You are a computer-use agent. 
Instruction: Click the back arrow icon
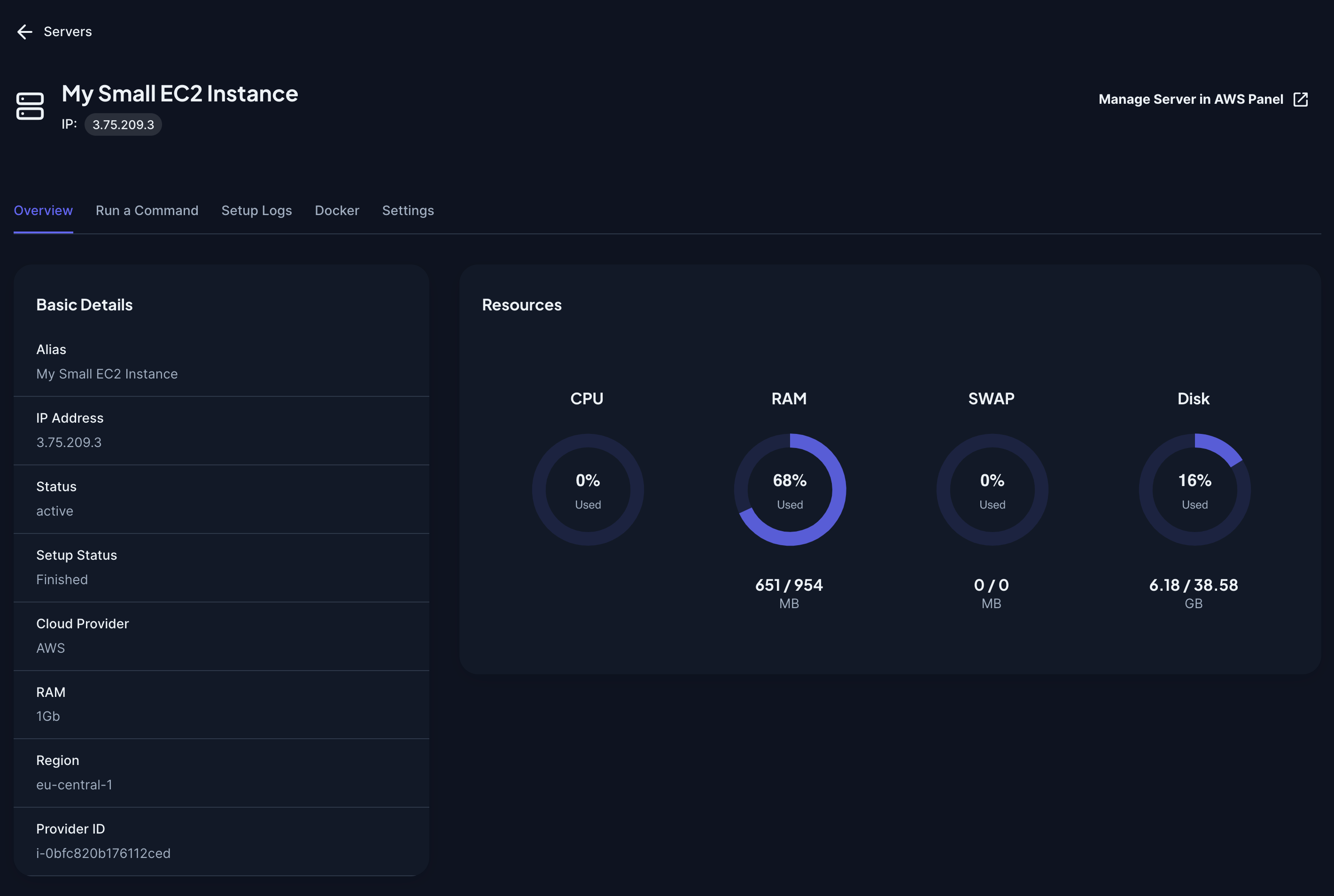coord(24,32)
